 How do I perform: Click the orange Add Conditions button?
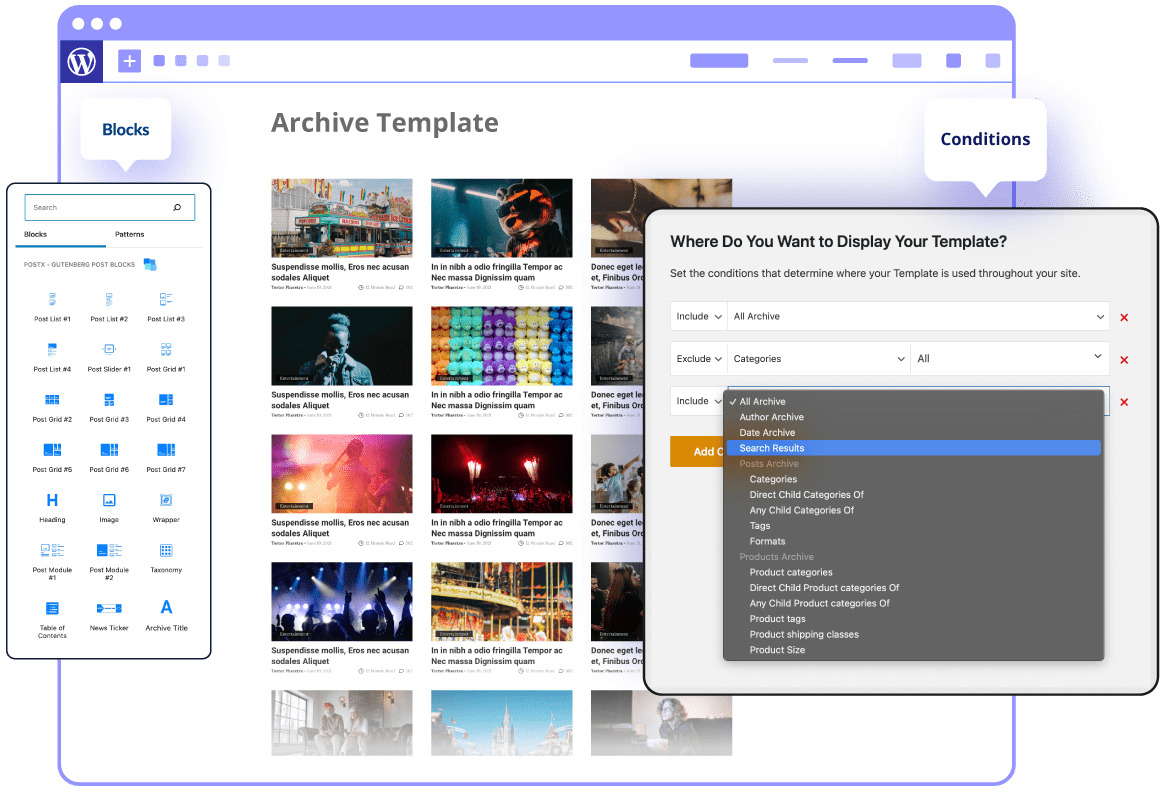698,451
